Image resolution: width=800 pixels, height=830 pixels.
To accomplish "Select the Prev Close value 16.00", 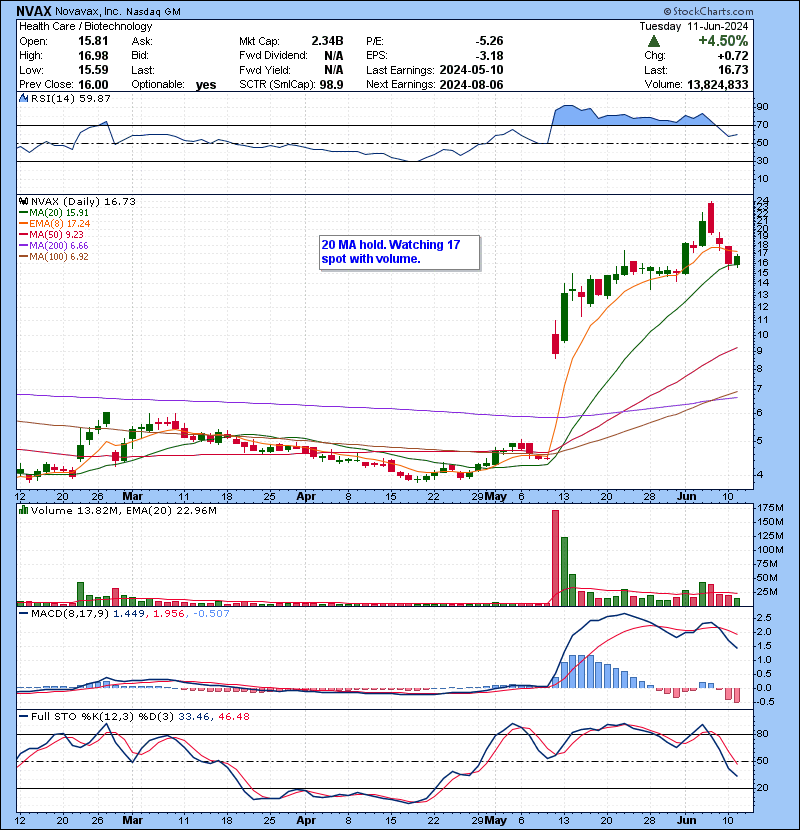I will tap(93, 85).
